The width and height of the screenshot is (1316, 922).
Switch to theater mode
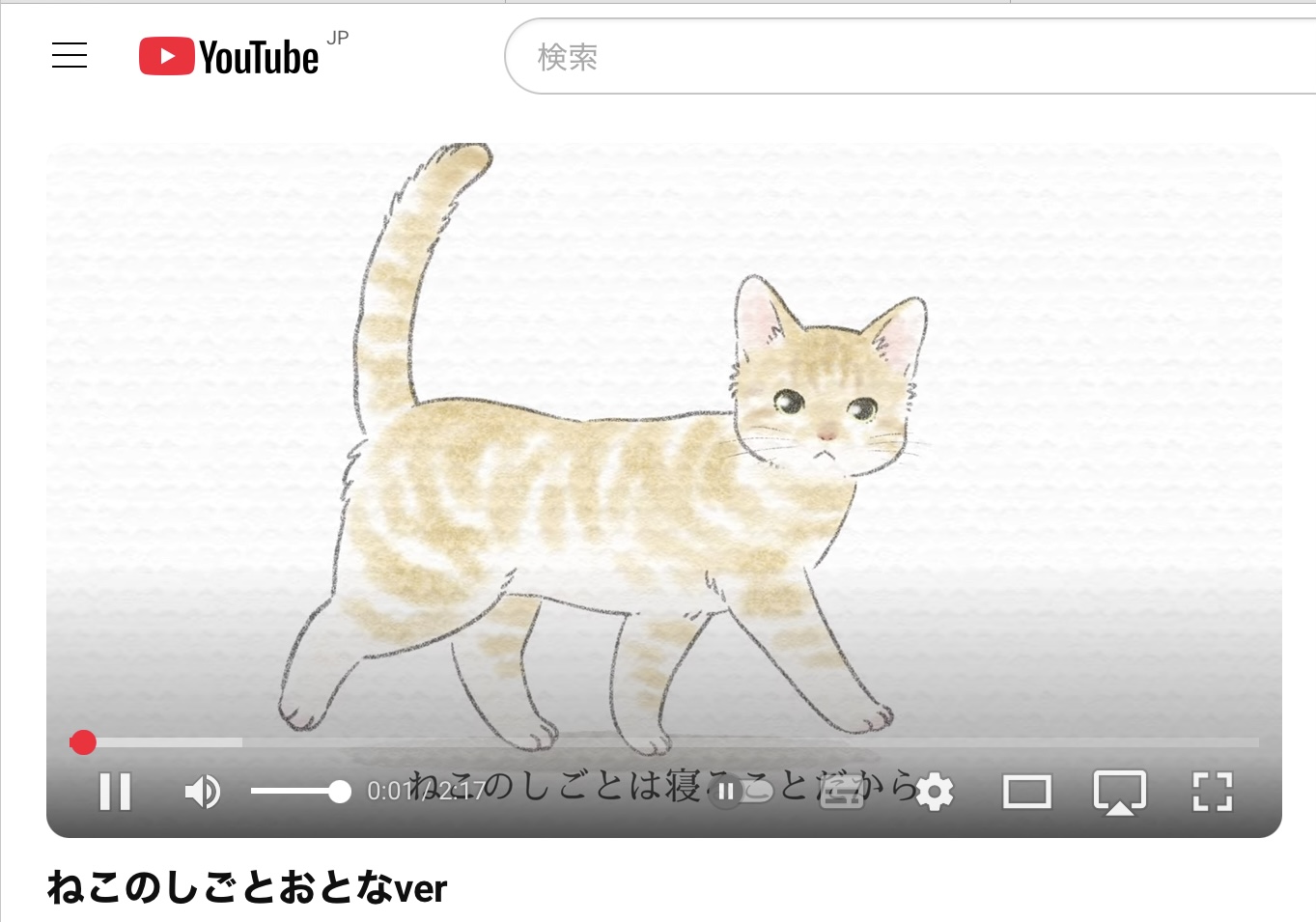click(x=1026, y=792)
